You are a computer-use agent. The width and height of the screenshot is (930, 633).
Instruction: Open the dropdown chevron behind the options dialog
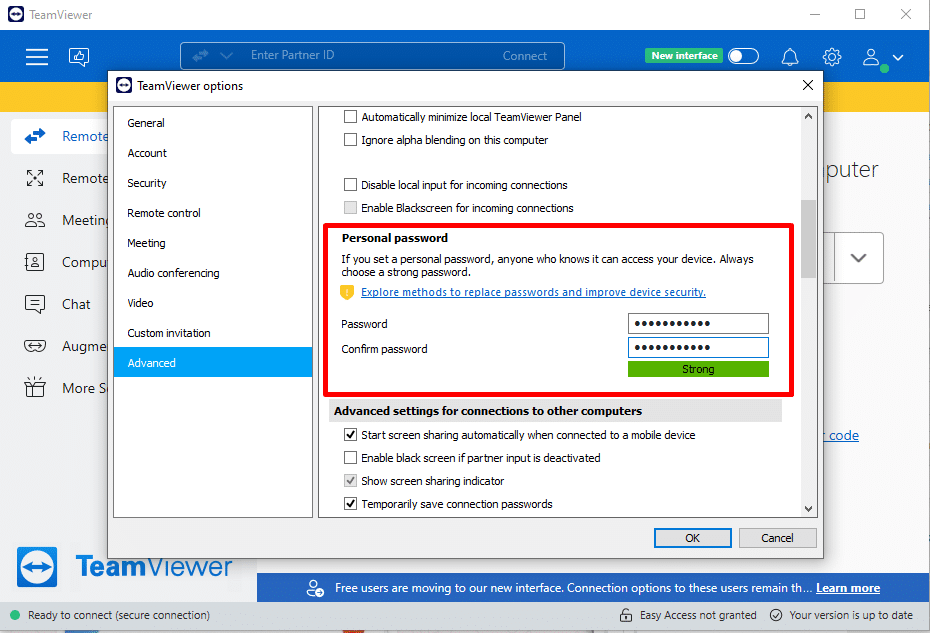[858, 258]
